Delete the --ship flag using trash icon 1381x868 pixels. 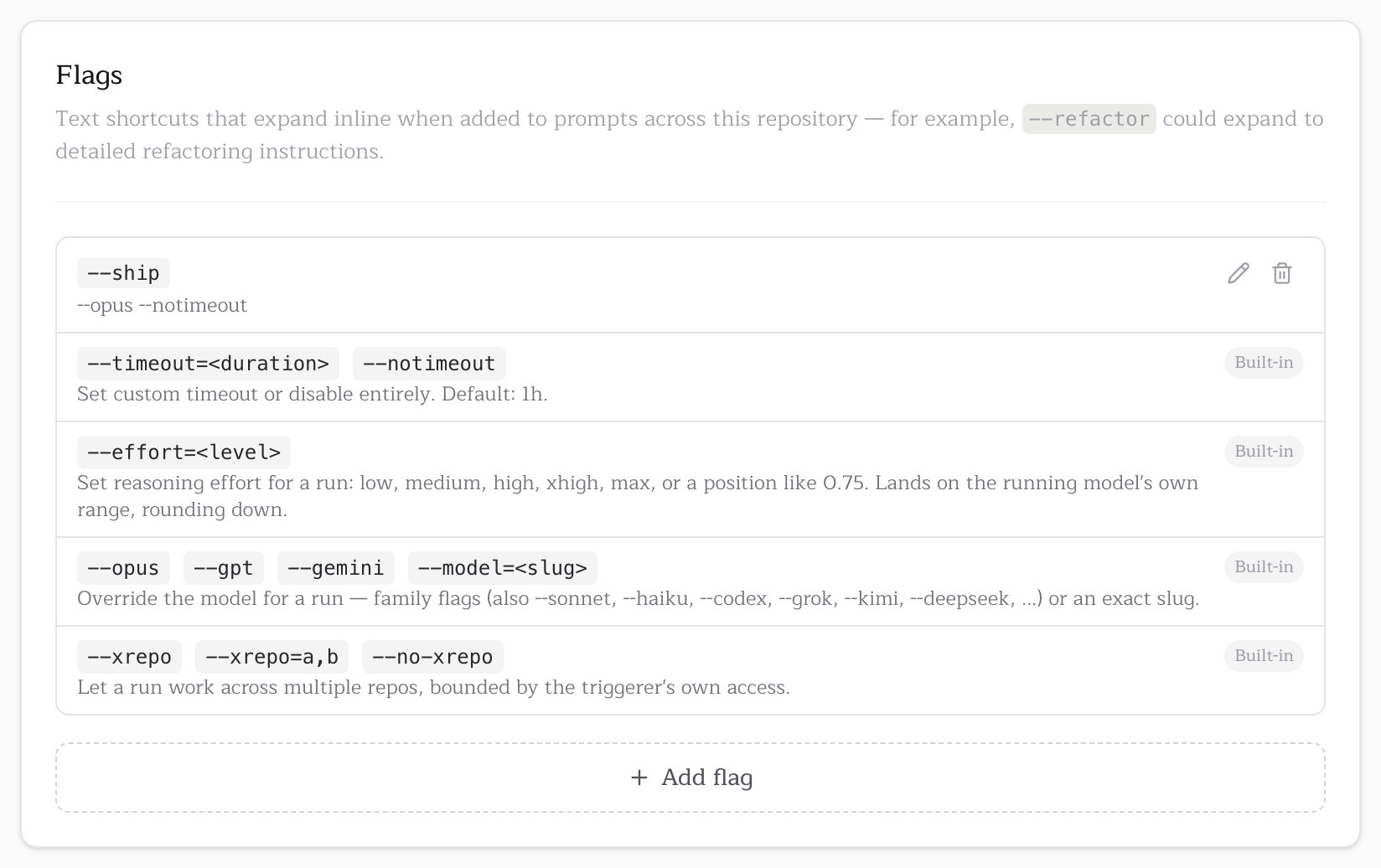pyautogui.click(x=1282, y=273)
